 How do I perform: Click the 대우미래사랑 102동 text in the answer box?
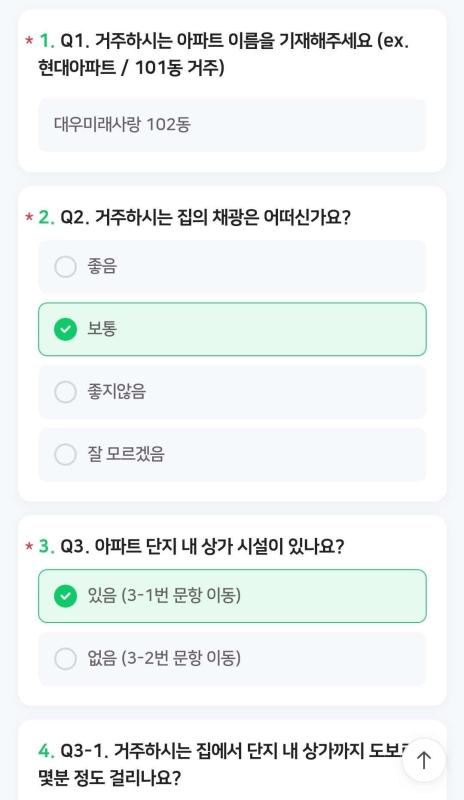[123, 124]
